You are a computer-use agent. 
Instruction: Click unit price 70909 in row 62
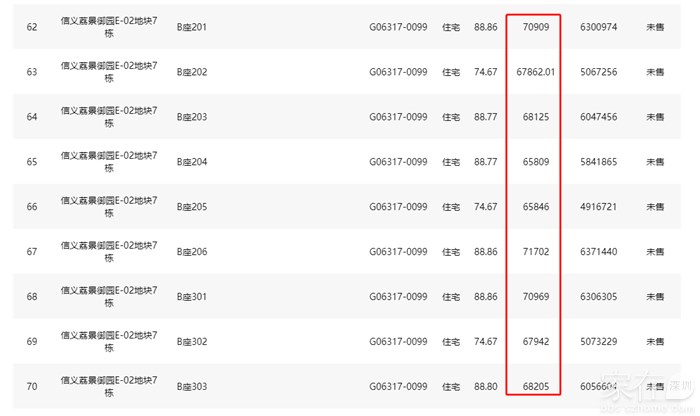point(536,27)
